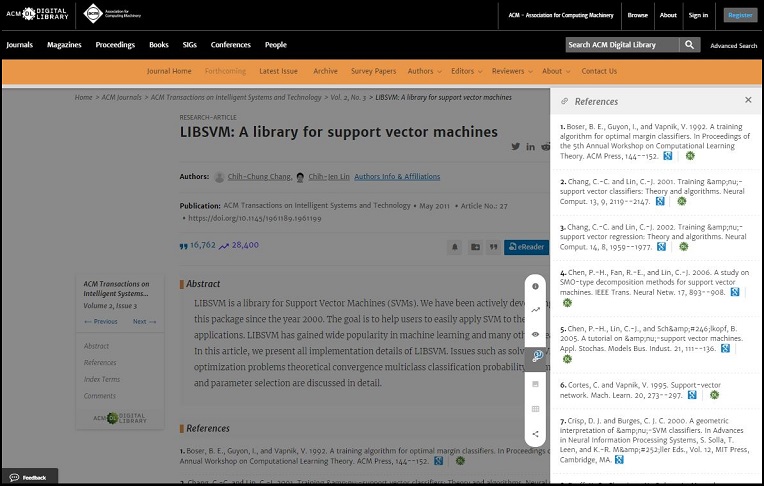Open metrics trend icon in floating sidebar

[x=535, y=310]
